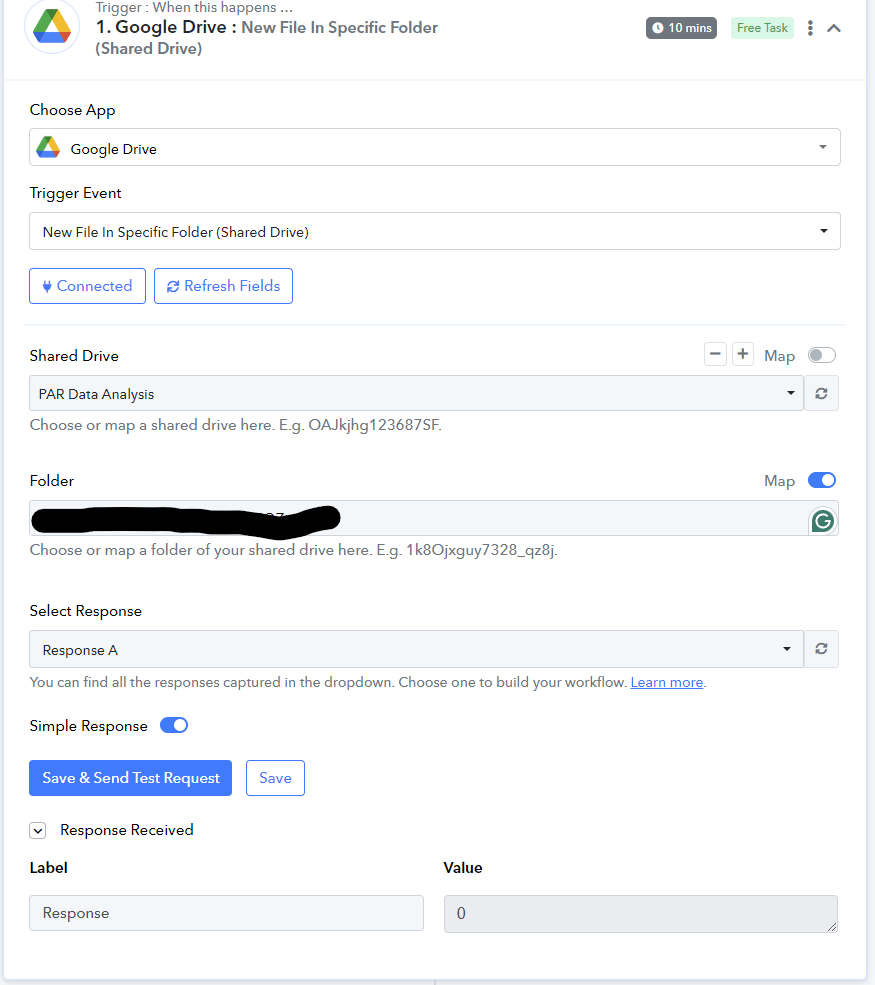Refresh the Select Response list
This screenshot has height=985, width=875.
point(822,649)
